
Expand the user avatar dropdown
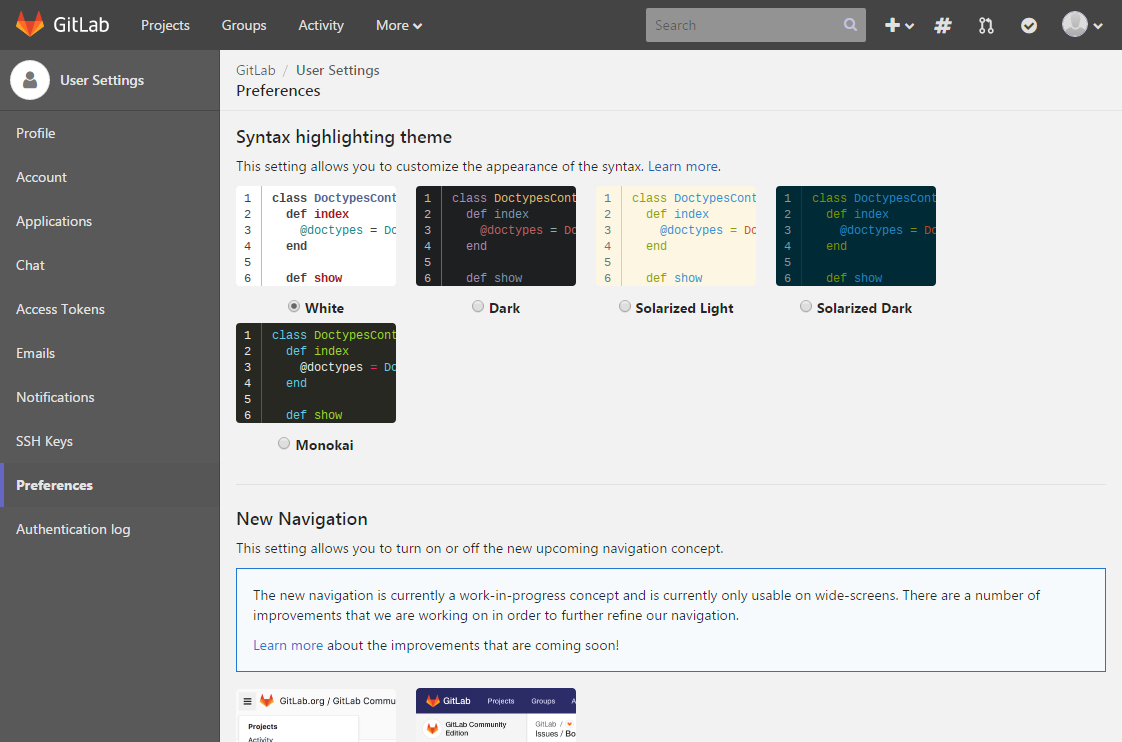tap(1082, 26)
